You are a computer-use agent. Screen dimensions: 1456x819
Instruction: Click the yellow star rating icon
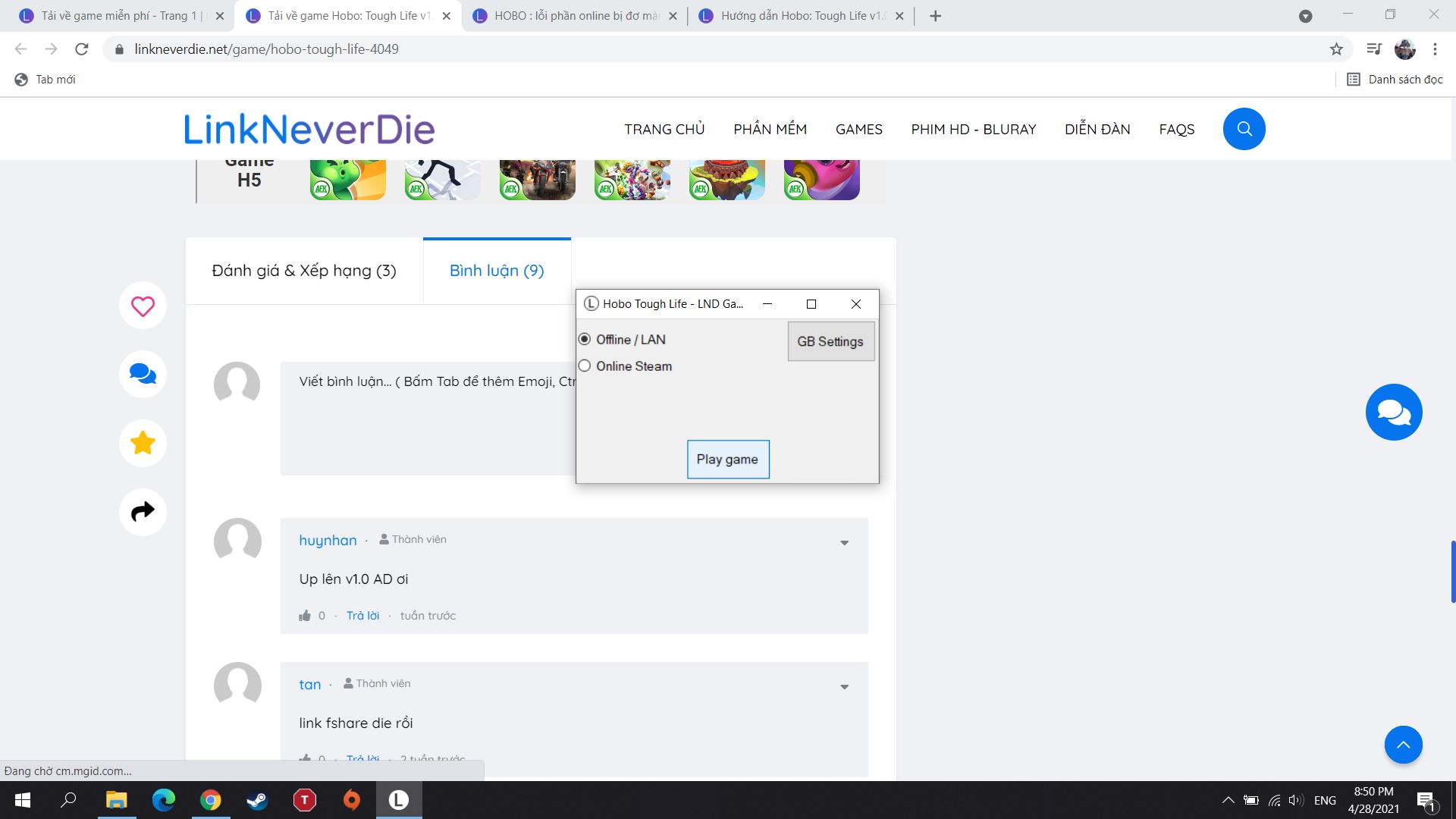143,443
